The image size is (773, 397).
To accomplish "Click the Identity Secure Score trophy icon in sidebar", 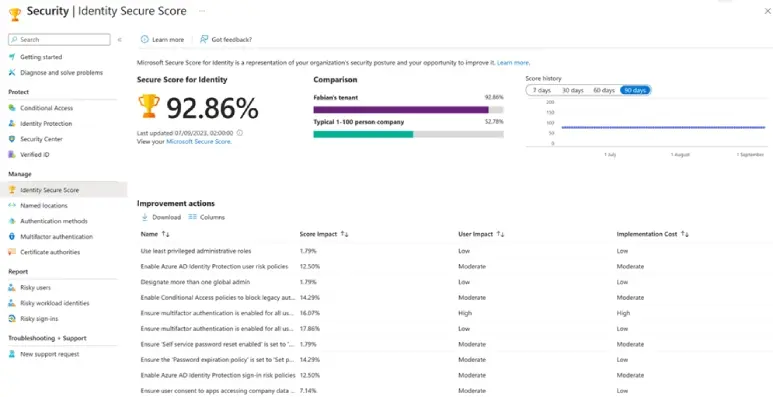I will tap(12, 190).
